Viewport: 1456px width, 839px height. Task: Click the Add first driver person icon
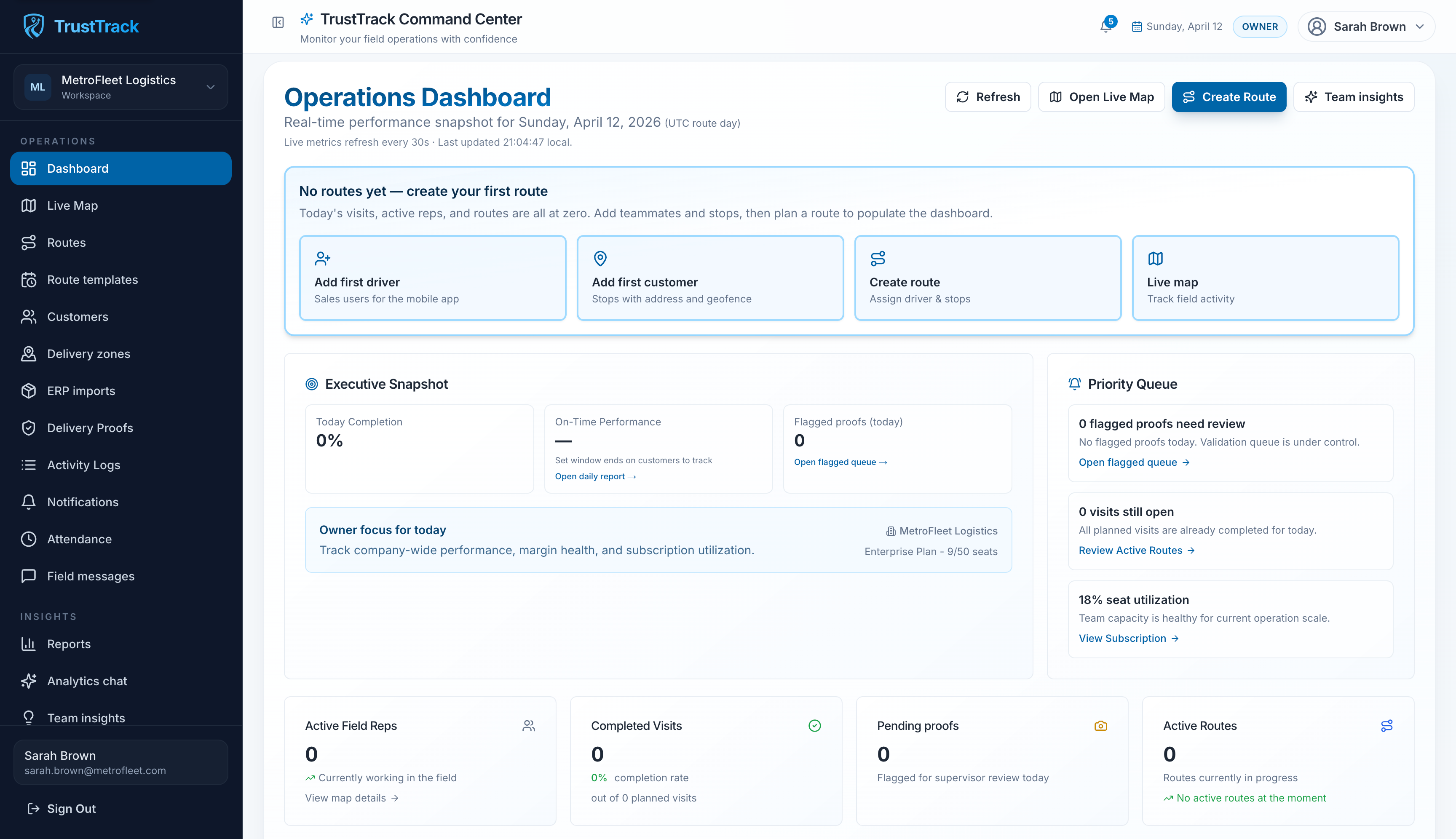(x=322, y=258)
